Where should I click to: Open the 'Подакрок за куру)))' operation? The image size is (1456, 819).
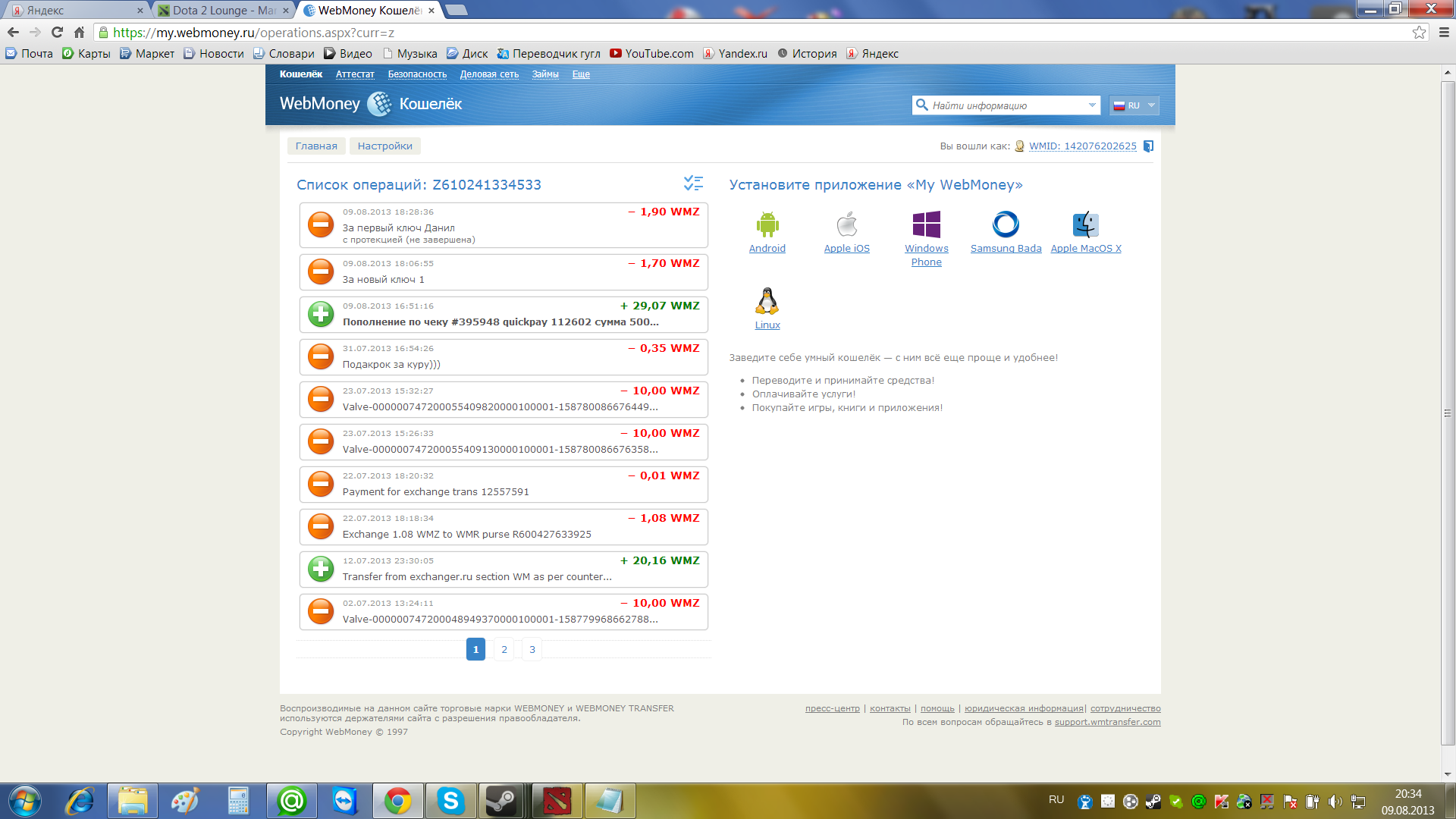(x=504, y=356)
